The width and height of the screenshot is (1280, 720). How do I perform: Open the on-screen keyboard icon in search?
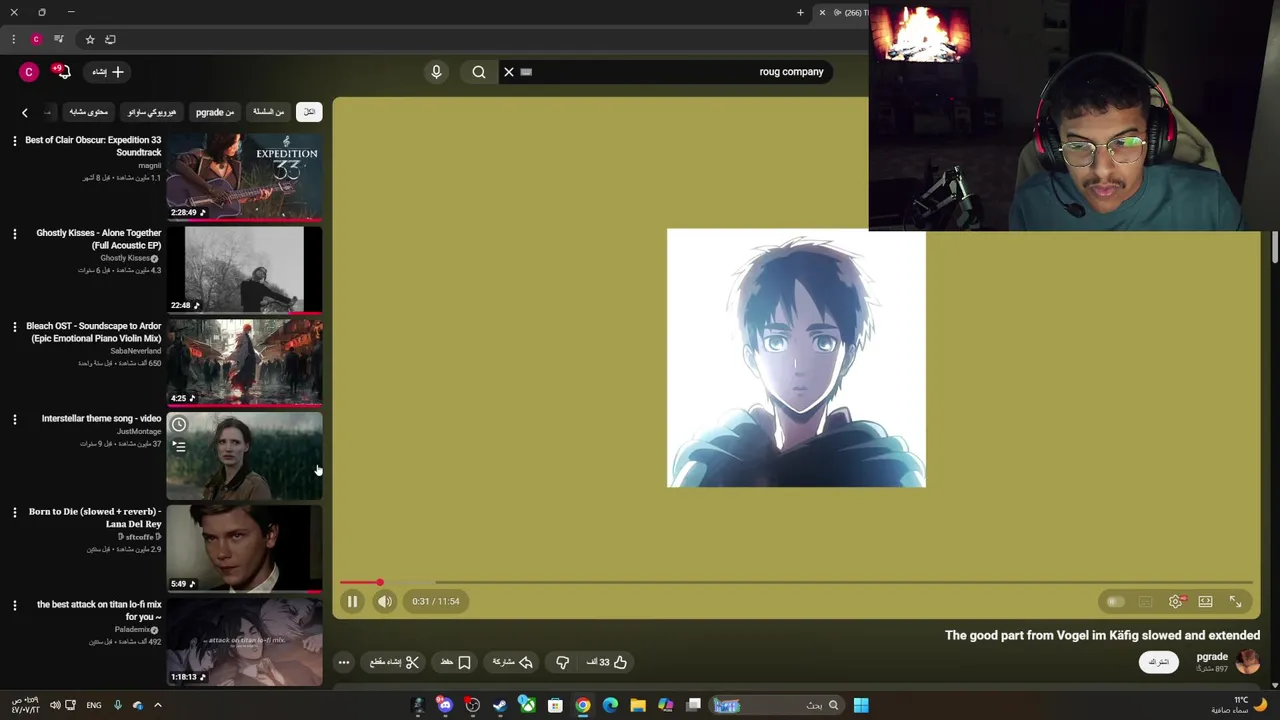pyautogui.click(x=527, y=72)
